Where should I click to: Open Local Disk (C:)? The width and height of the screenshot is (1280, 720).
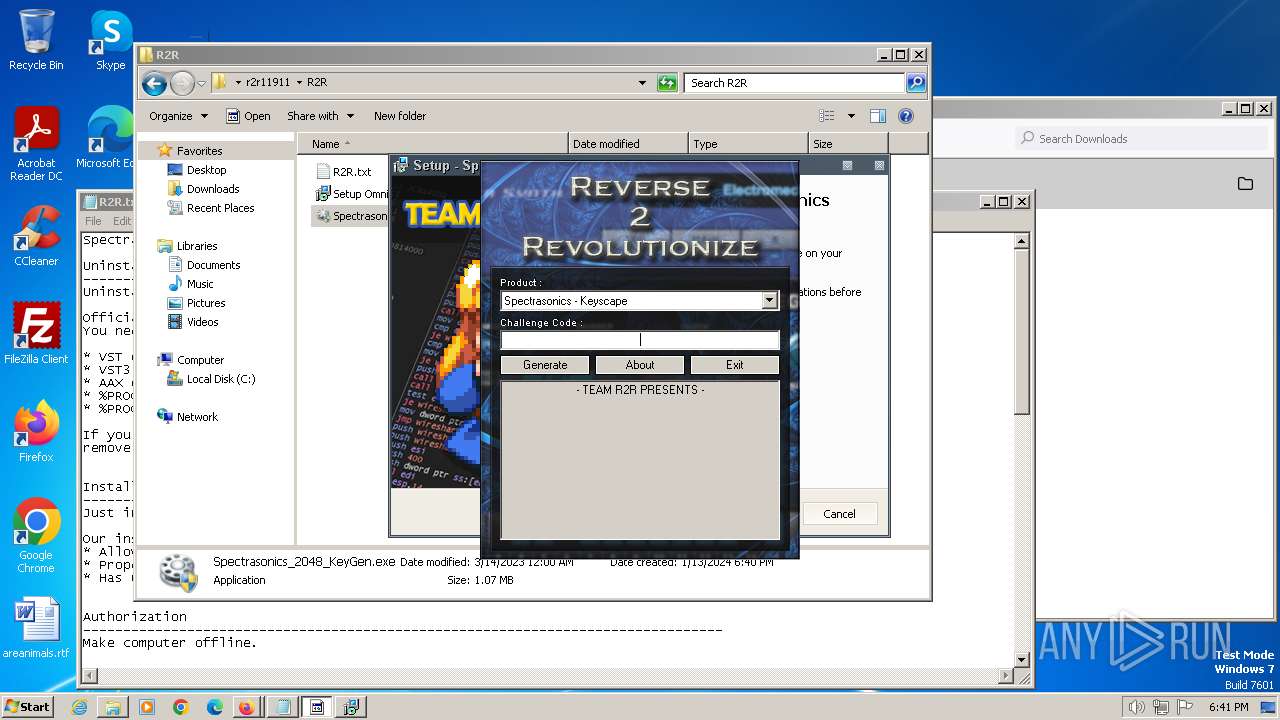(220, 379)
